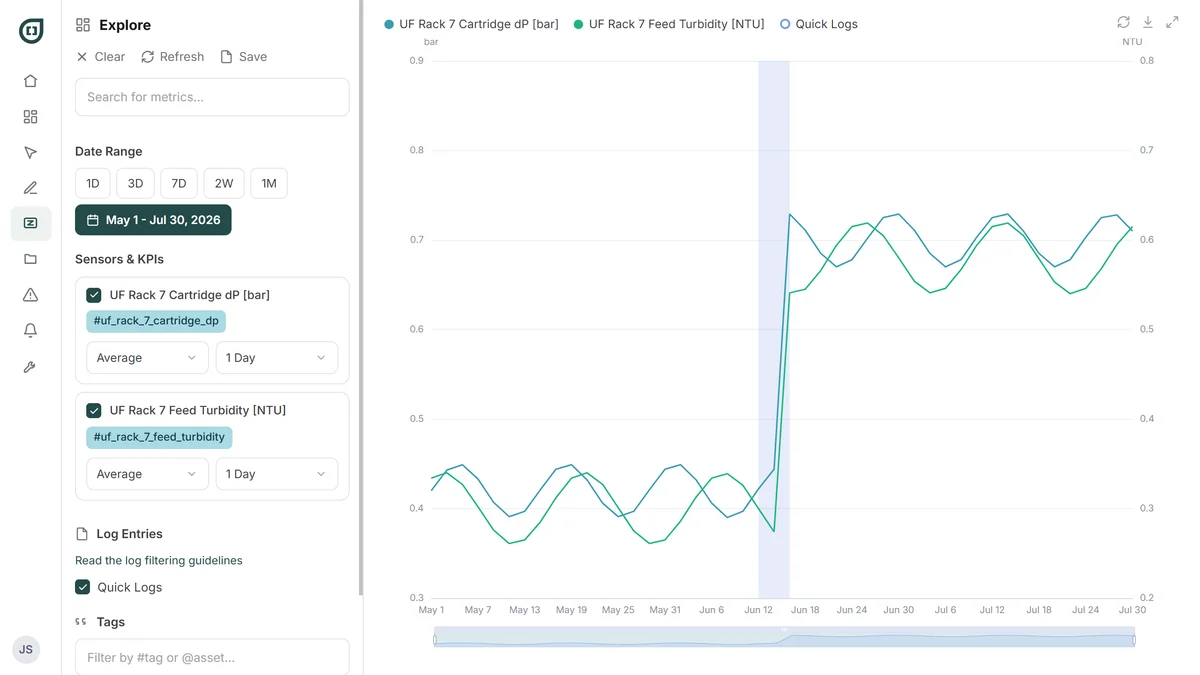Screen dimensions: 1200x675
Task: Select the cursor arrow icon in sidebar
Action: click(x=30, y=153)
